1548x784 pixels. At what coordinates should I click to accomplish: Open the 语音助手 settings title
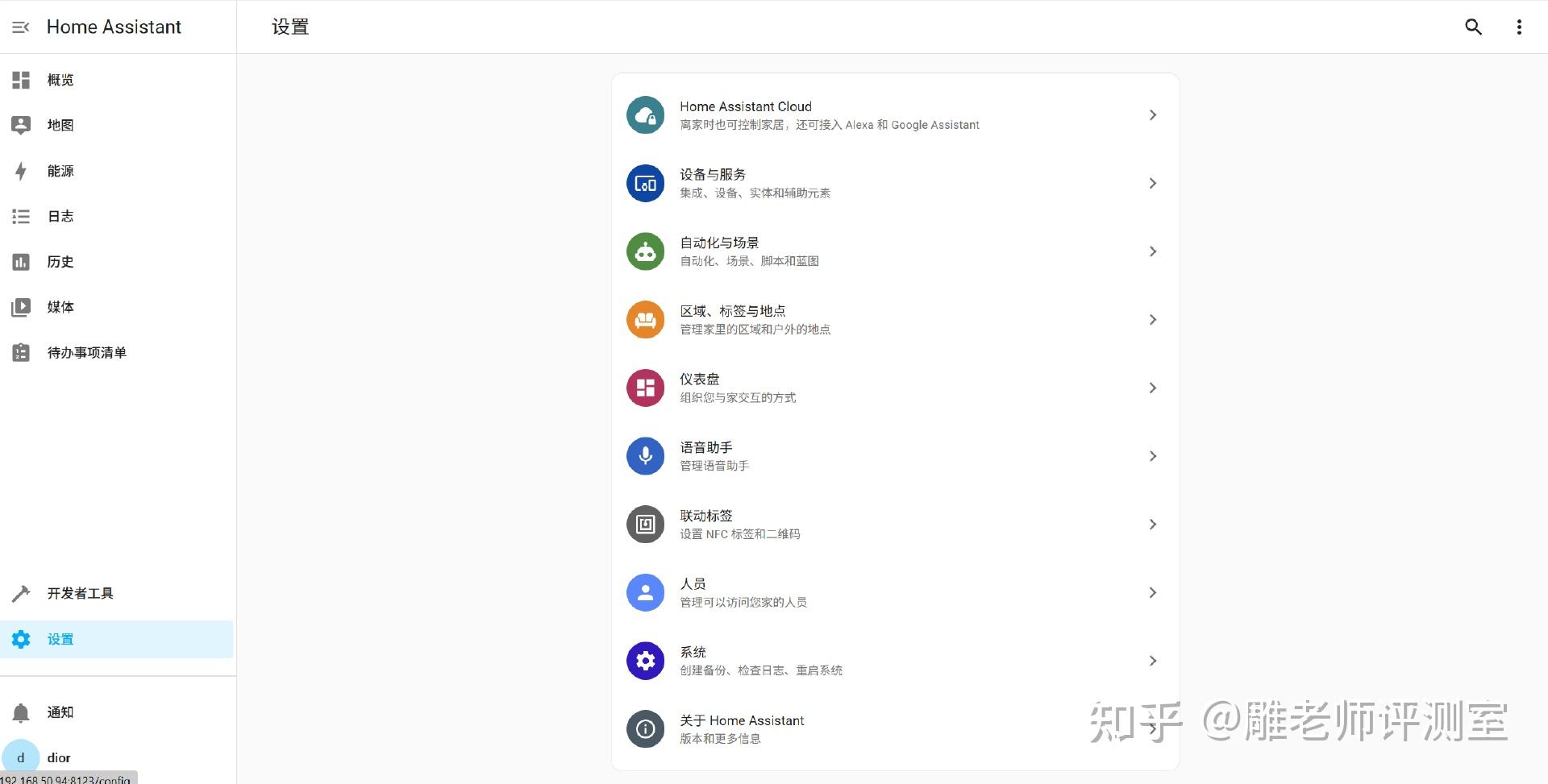[706, 447]
